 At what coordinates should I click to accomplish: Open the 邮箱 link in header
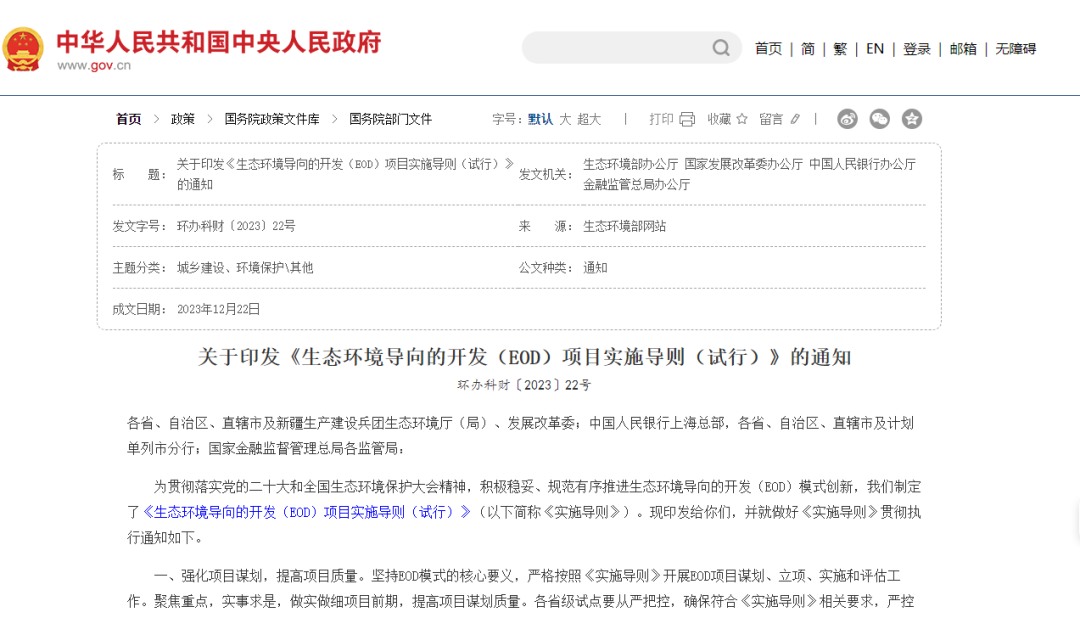[963, 48]
